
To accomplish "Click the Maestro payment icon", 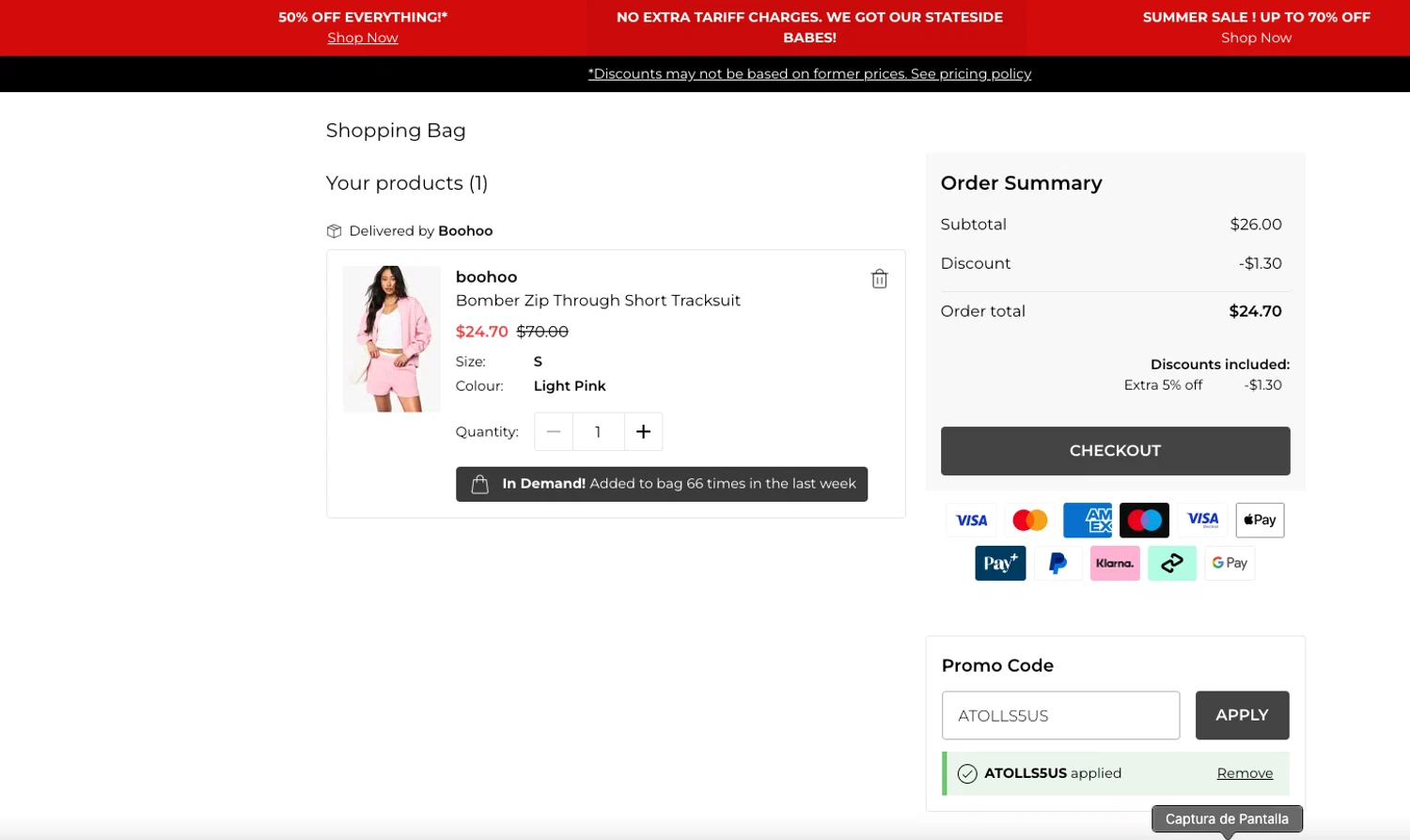I will click(x=1144, y=520).
